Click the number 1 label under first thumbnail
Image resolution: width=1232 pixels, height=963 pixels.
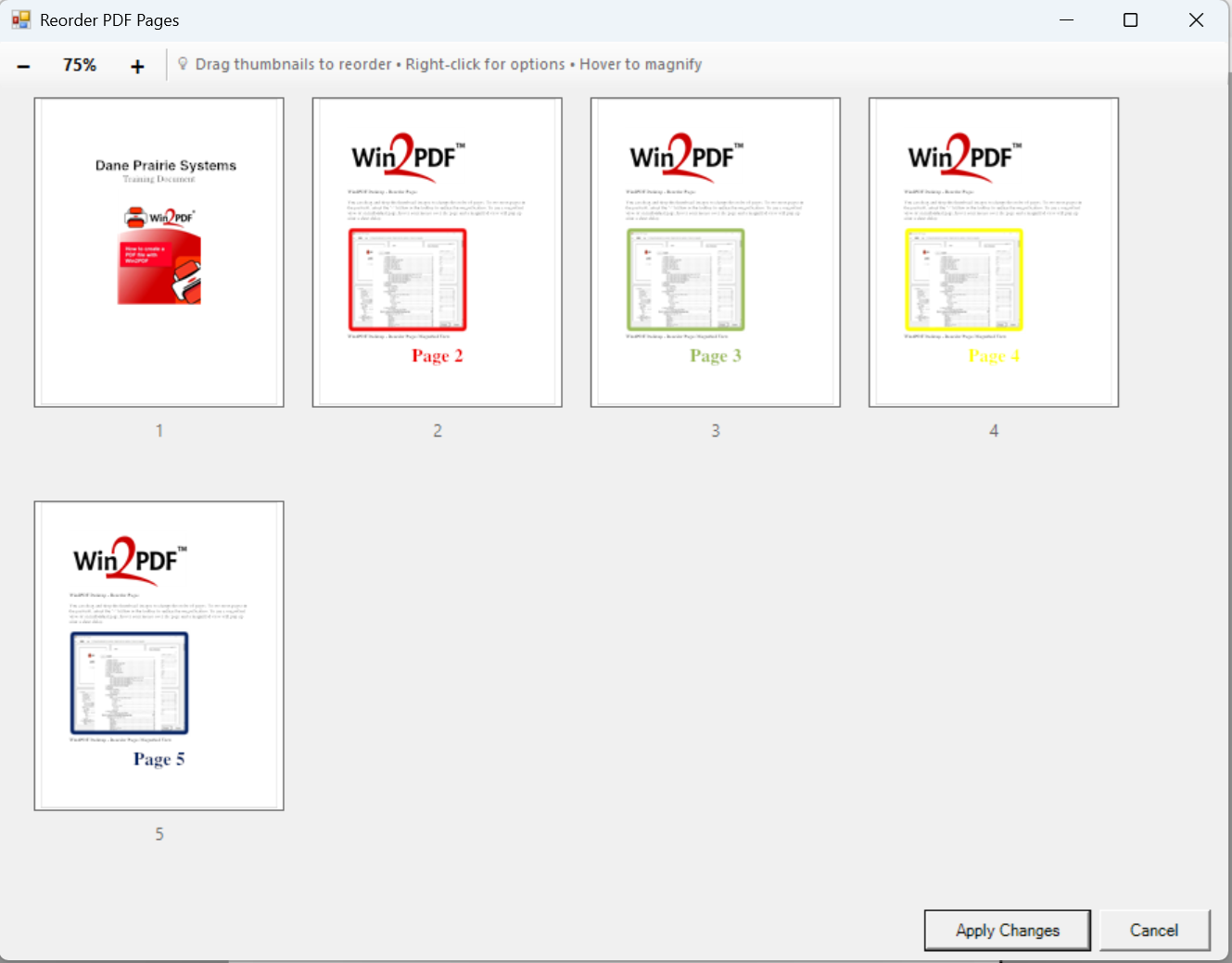click(159, 431)
